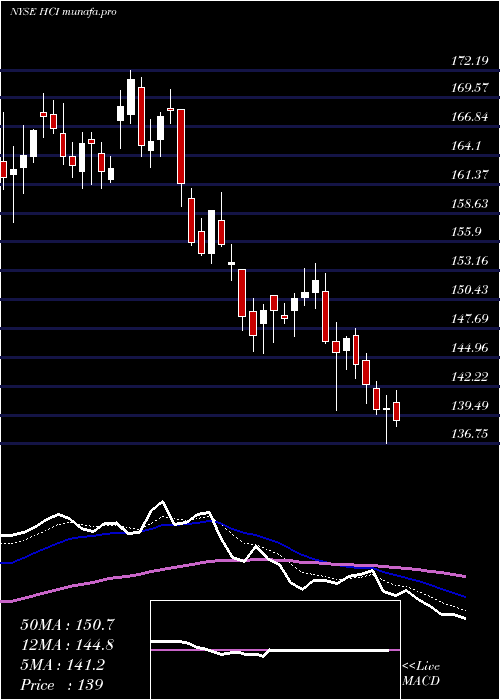Image resolution: width=500 pixels, height=700 pixels.
Task: Click the 5MA : 141.2 readout
Action: (x=62, y=665)
